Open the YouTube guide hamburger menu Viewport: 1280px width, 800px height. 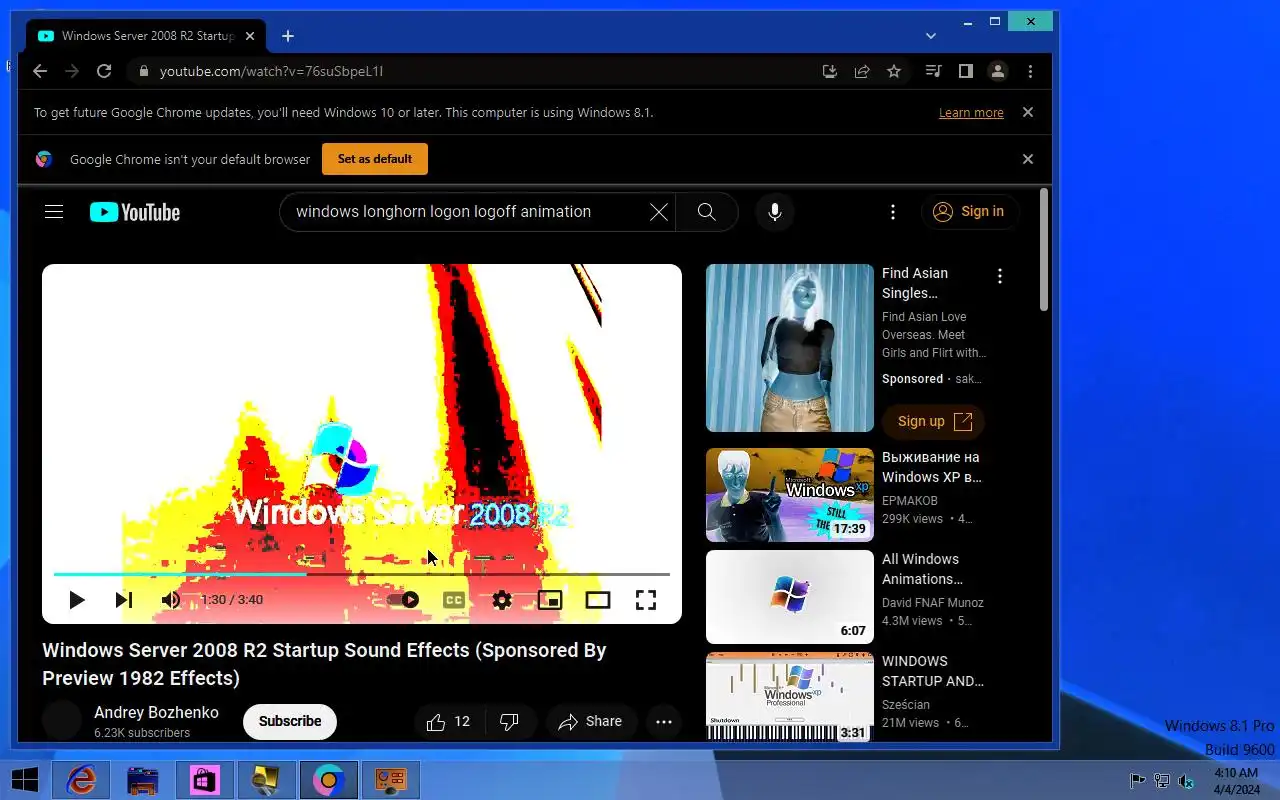[54, 212]
